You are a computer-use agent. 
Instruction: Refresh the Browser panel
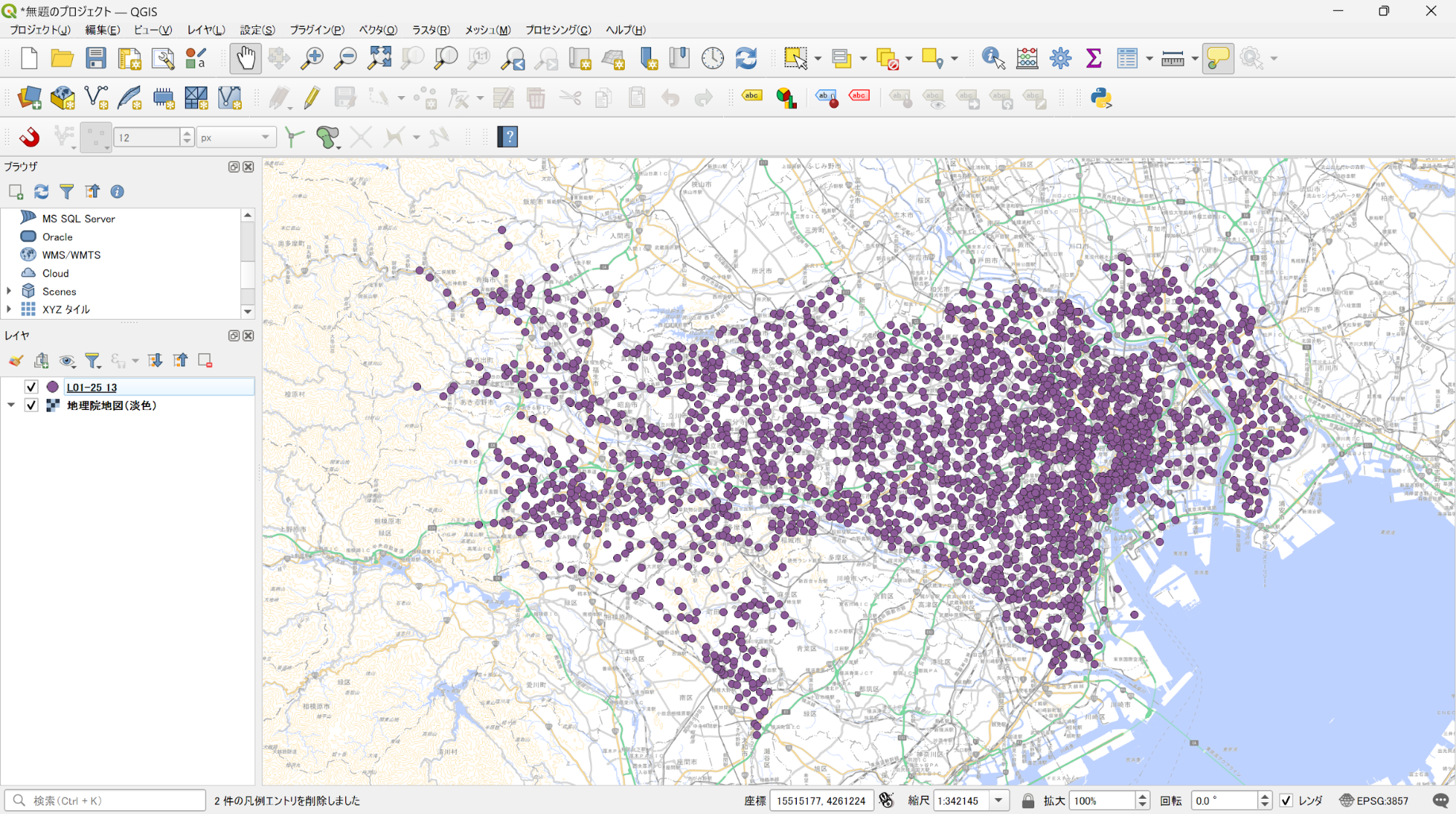coord(42,191)
